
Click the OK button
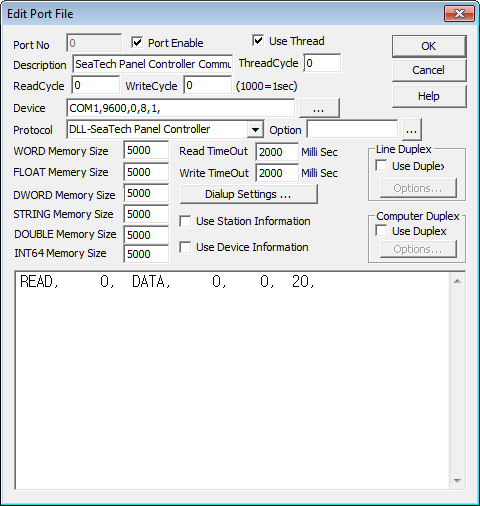[429, 46]
